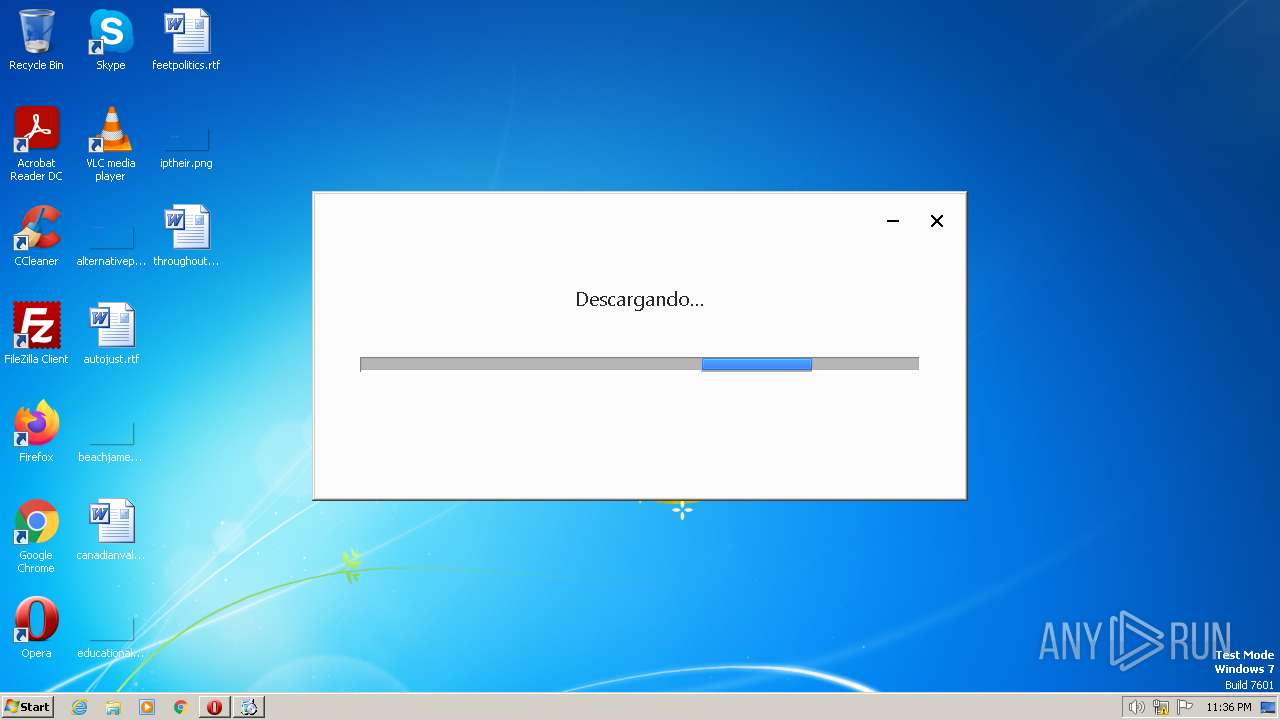Select the canadianval... document icon

click(x=111, y=530)
